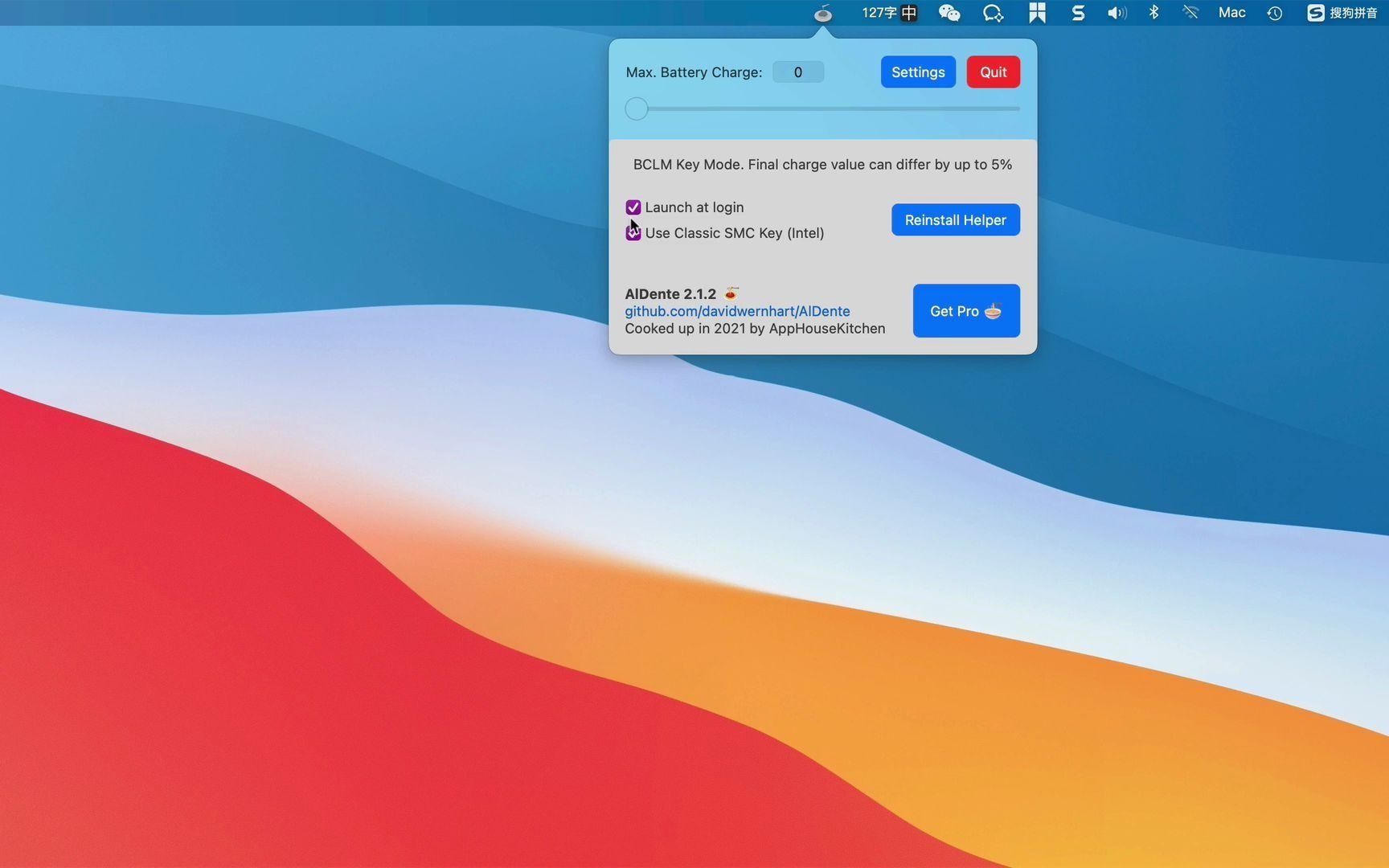Quit AlDente with the red button
The height and width of the screenshot is (868, 1389).
click(993, 72)
